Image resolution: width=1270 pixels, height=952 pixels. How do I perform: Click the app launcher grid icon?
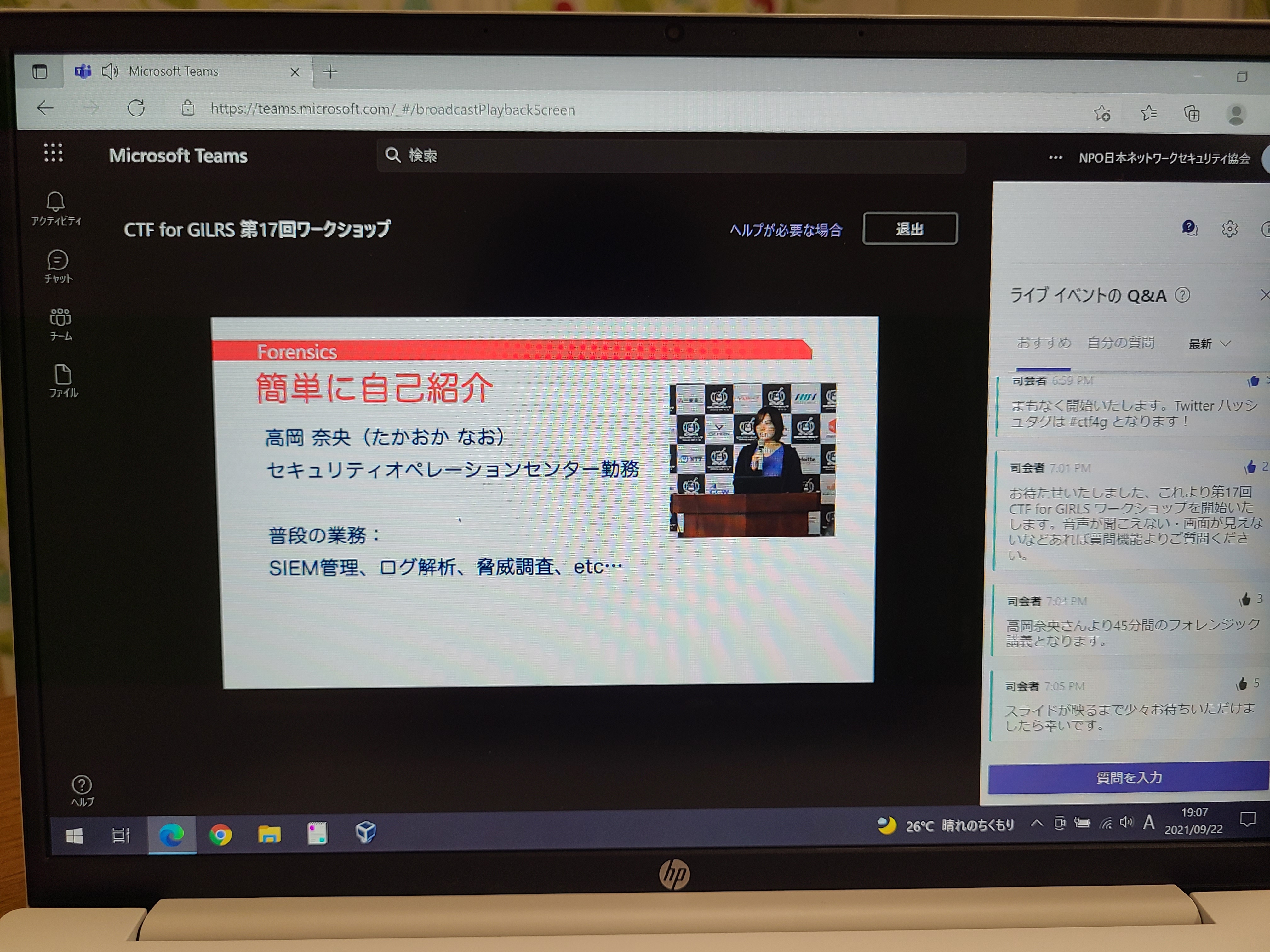(54, 153)
